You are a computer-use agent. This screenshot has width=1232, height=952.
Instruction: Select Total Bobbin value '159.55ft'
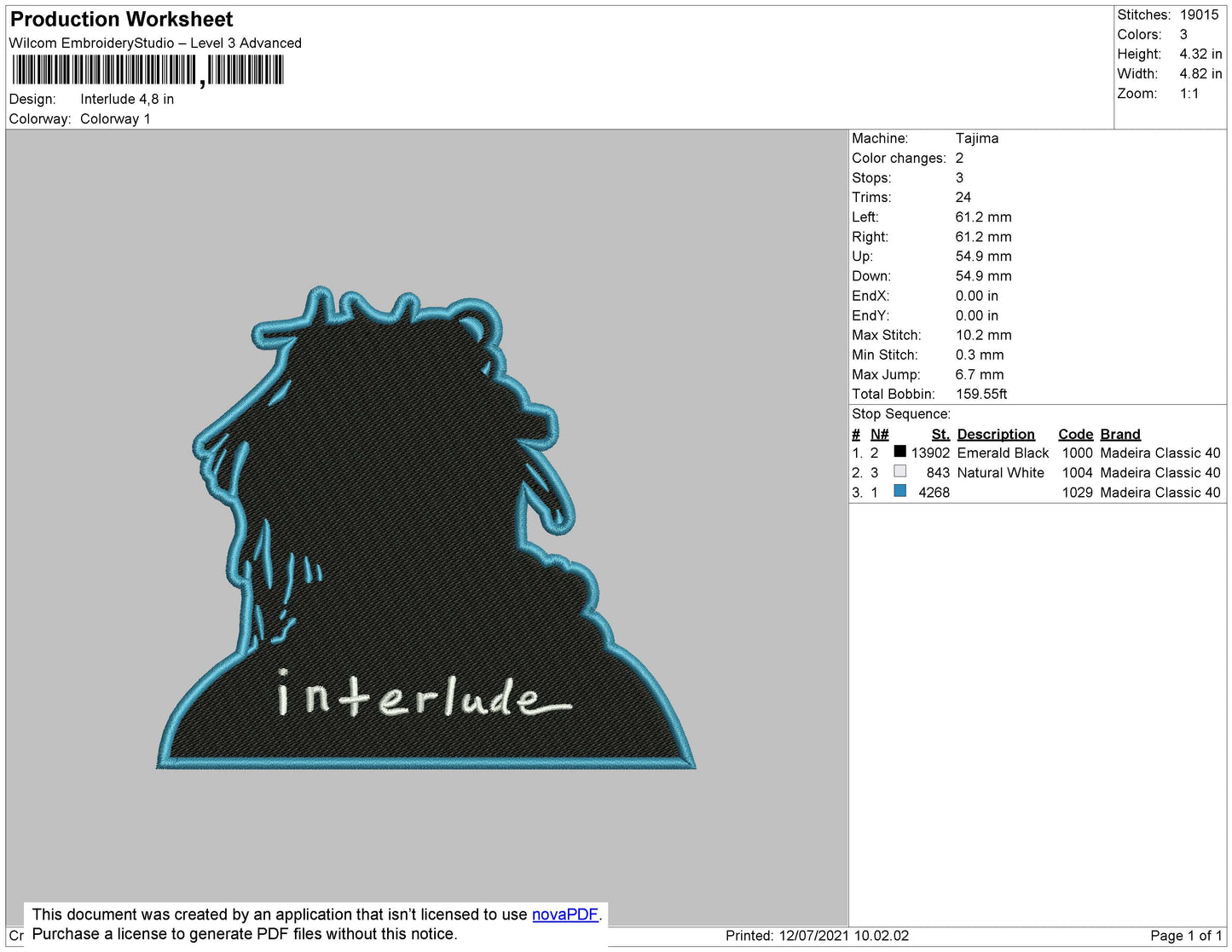click(980, 394)
